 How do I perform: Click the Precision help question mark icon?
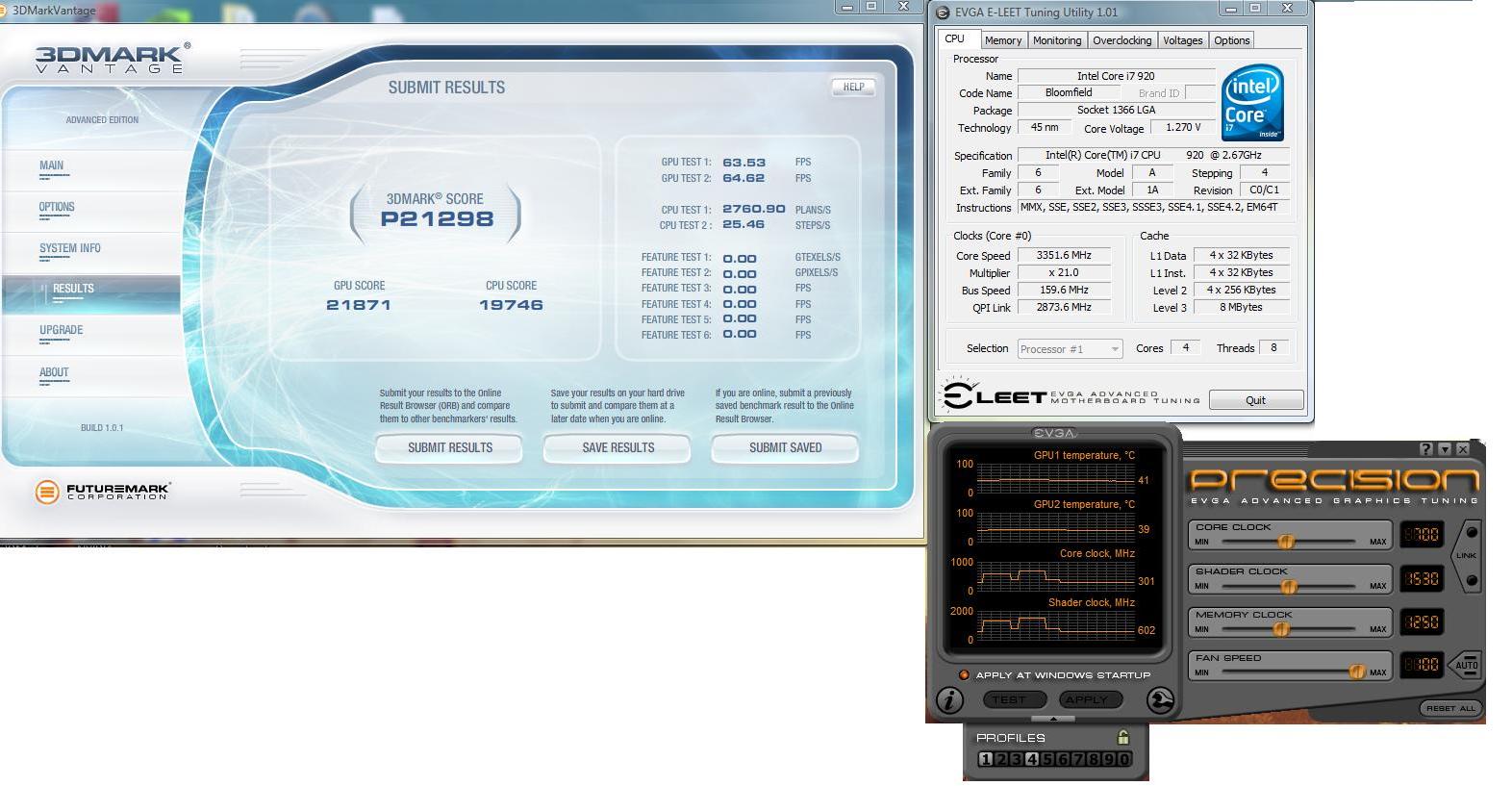pos(1426,449)
